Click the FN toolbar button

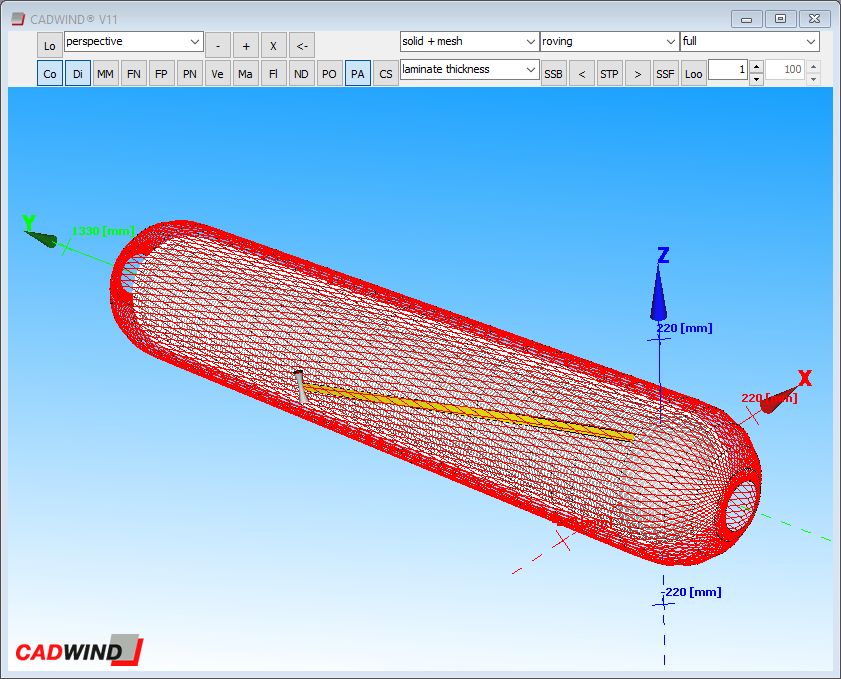(x=133, y=74)
